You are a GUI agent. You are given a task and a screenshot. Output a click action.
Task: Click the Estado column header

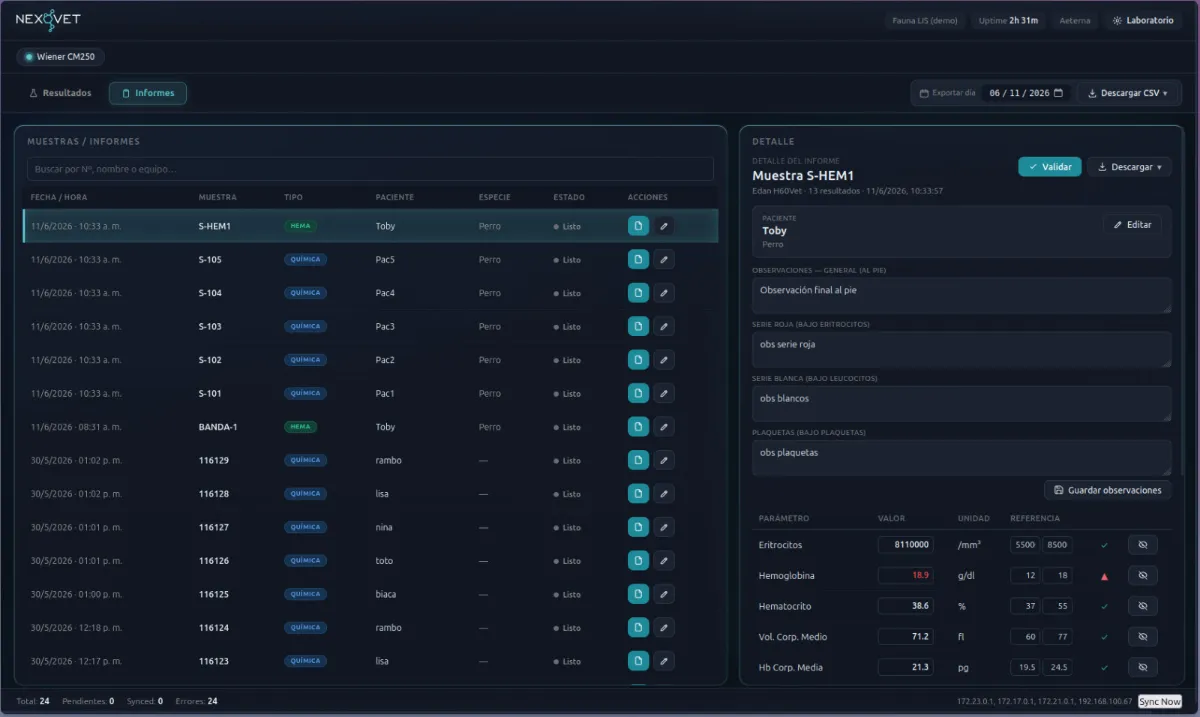coord(569,197)
